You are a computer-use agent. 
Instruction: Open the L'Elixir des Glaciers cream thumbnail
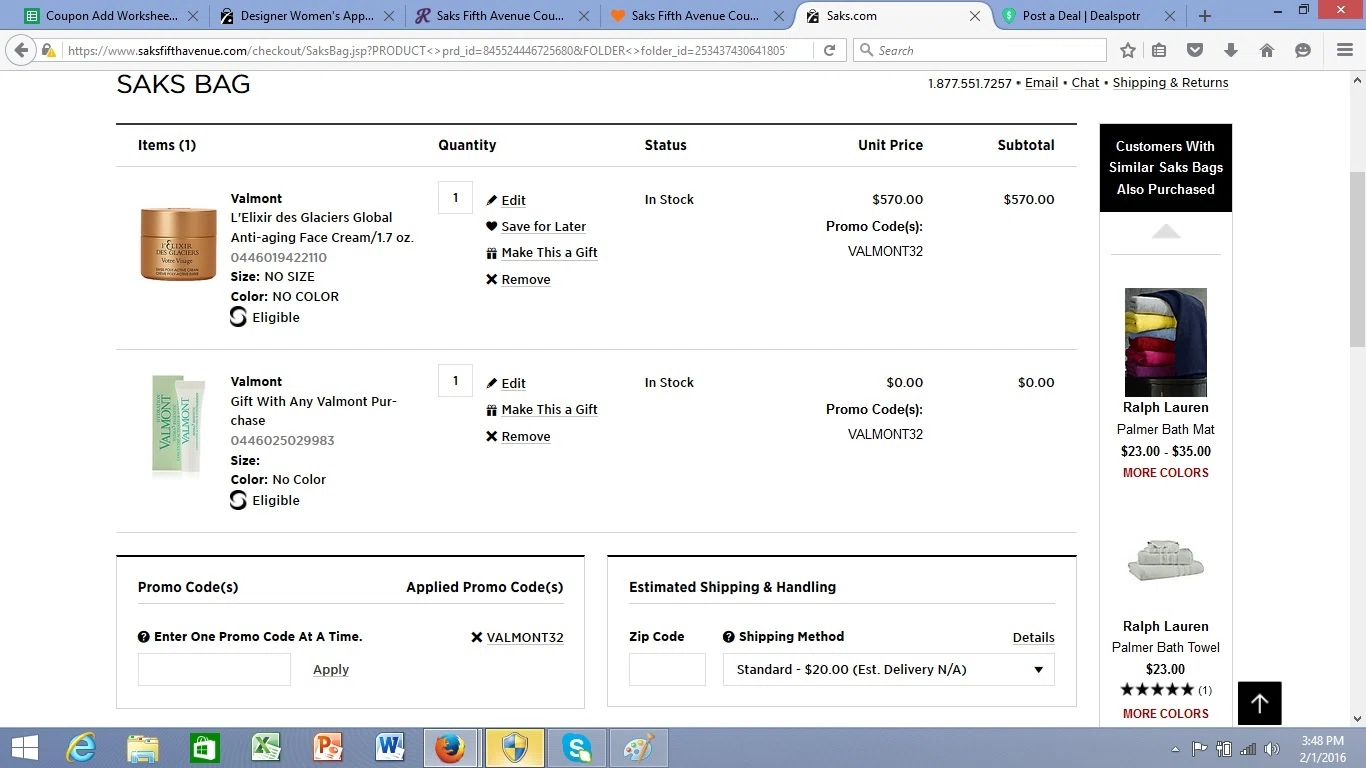click(x=178, y=243)
